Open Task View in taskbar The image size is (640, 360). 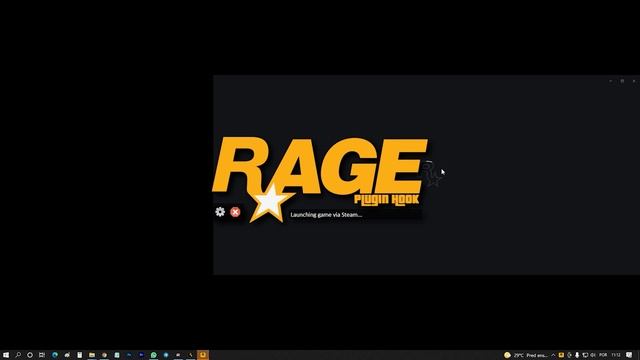pos(42,355)
